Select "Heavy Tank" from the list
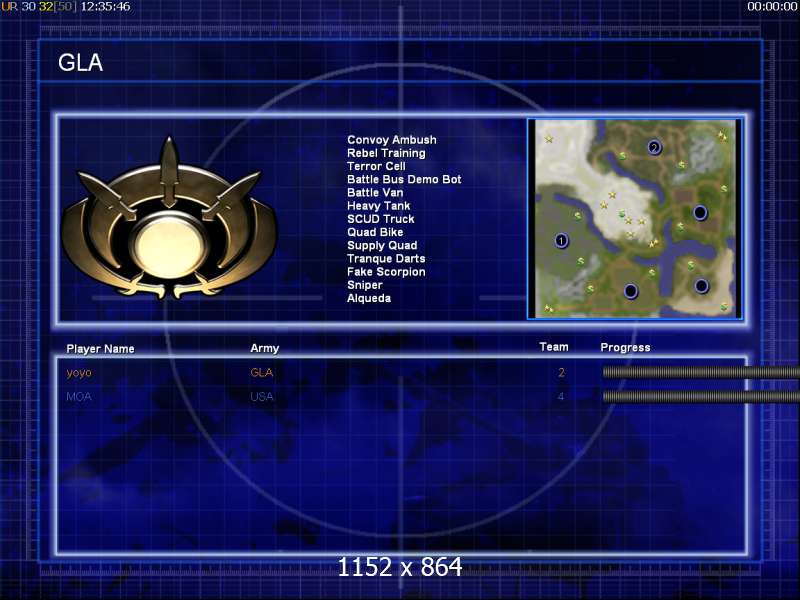The width and height of the screenshot is (800, 600). coord(379,206)
